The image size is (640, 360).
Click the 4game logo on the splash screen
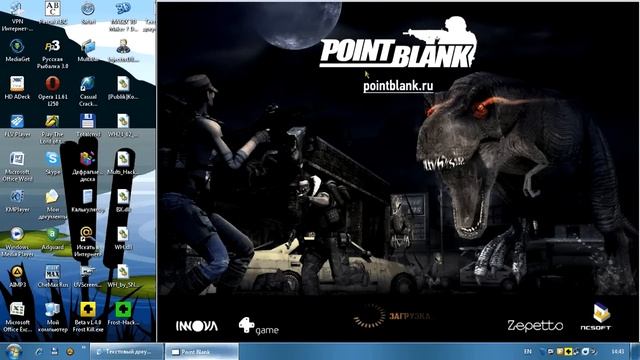coord(258,326)
